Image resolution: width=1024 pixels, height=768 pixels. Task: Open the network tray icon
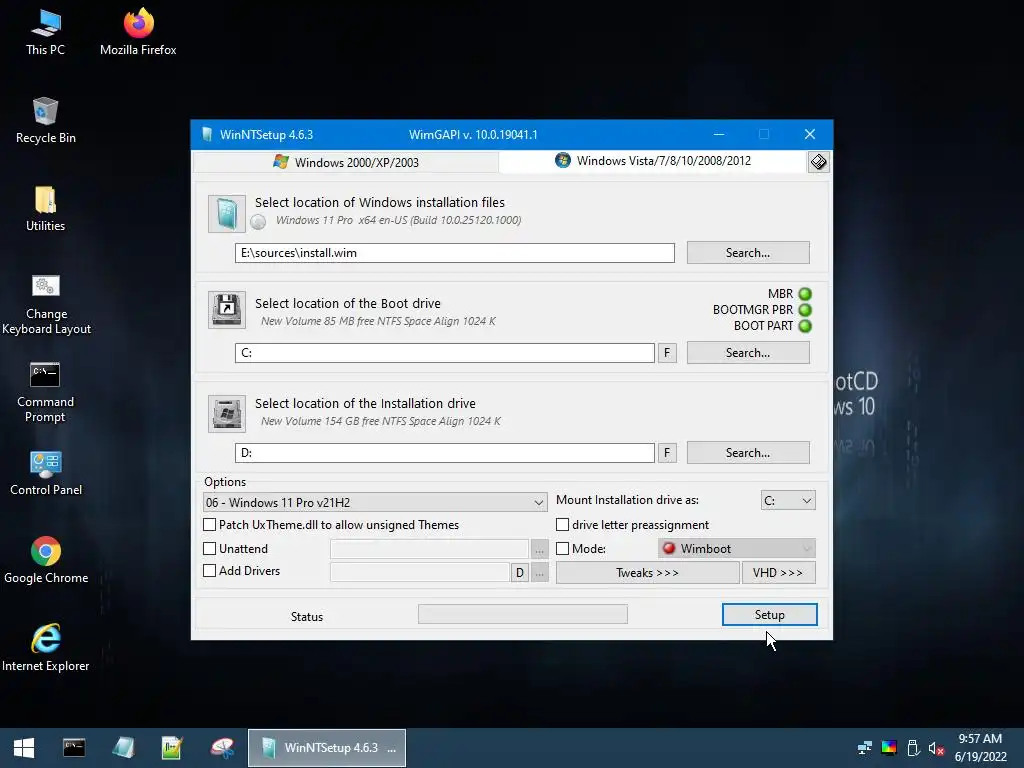click(x=865, y=748)
